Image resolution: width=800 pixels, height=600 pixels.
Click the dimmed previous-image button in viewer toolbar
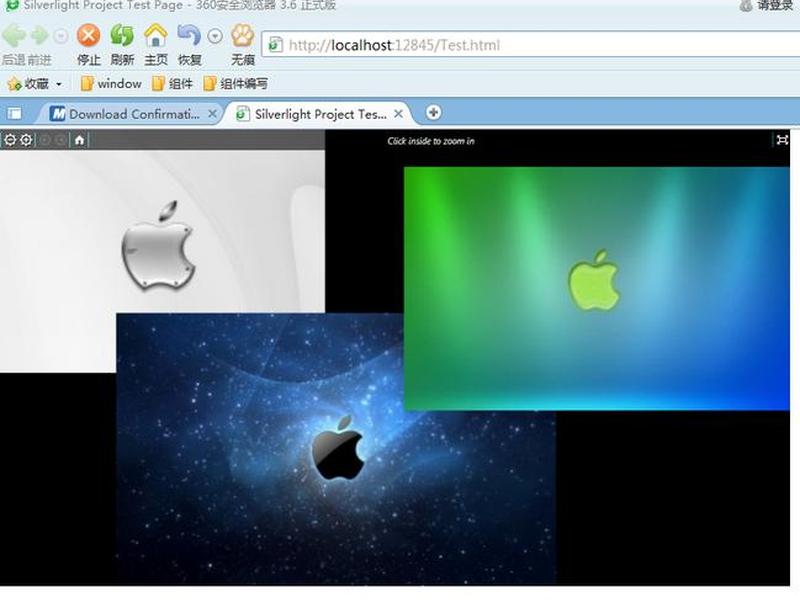[x=45, y=140]
